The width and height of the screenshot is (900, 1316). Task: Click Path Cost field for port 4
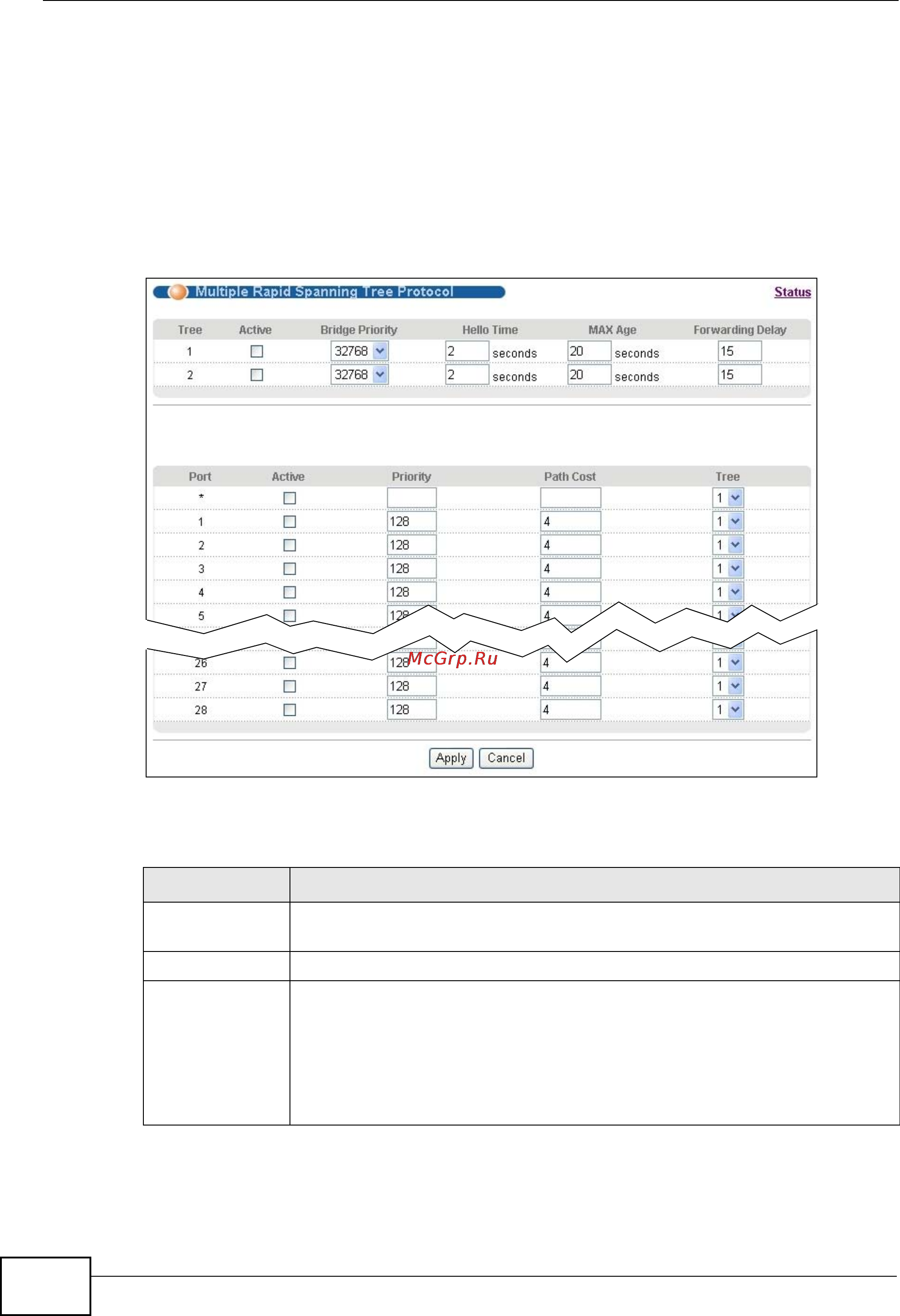click(x=571, y=592)
